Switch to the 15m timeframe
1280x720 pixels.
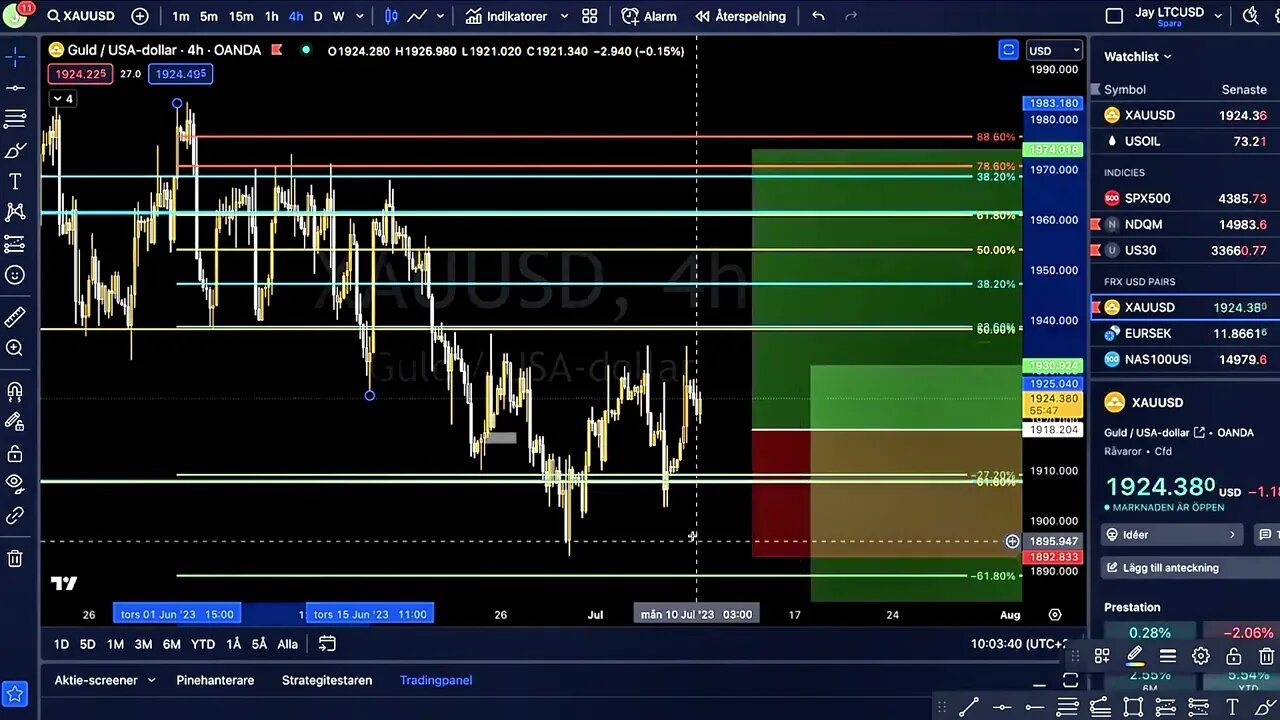(x=241, y=16)
